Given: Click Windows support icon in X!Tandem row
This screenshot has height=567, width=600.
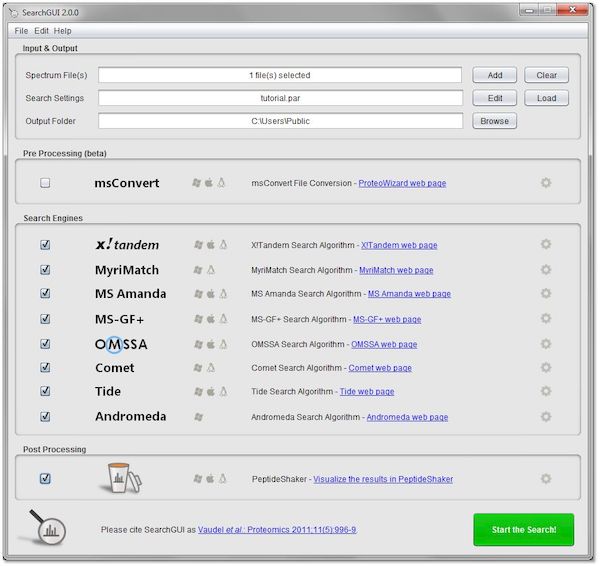Looking at the screenshot, I should pyautogui.click(x=198, y=244).
